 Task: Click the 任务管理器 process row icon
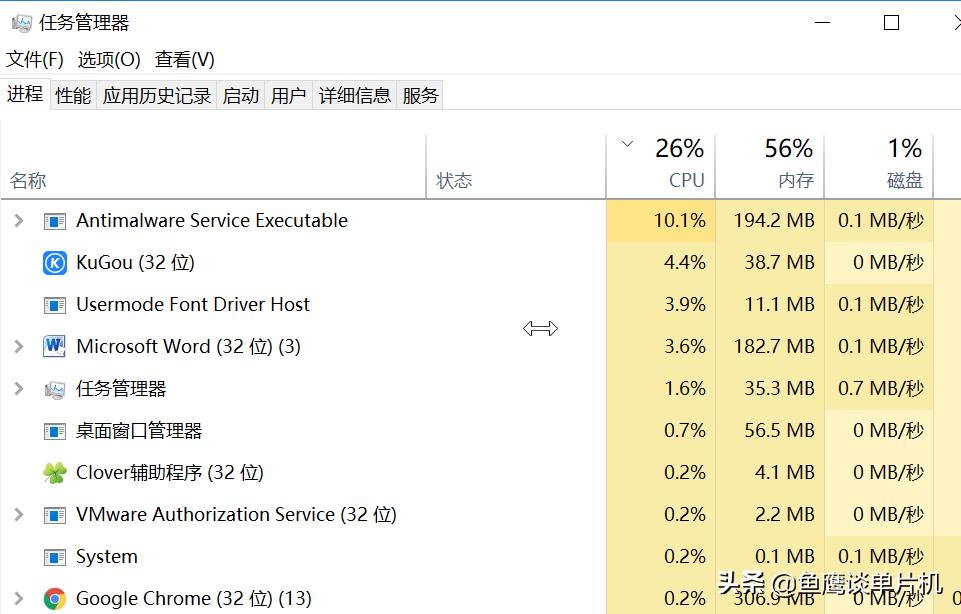coord(54,389)
